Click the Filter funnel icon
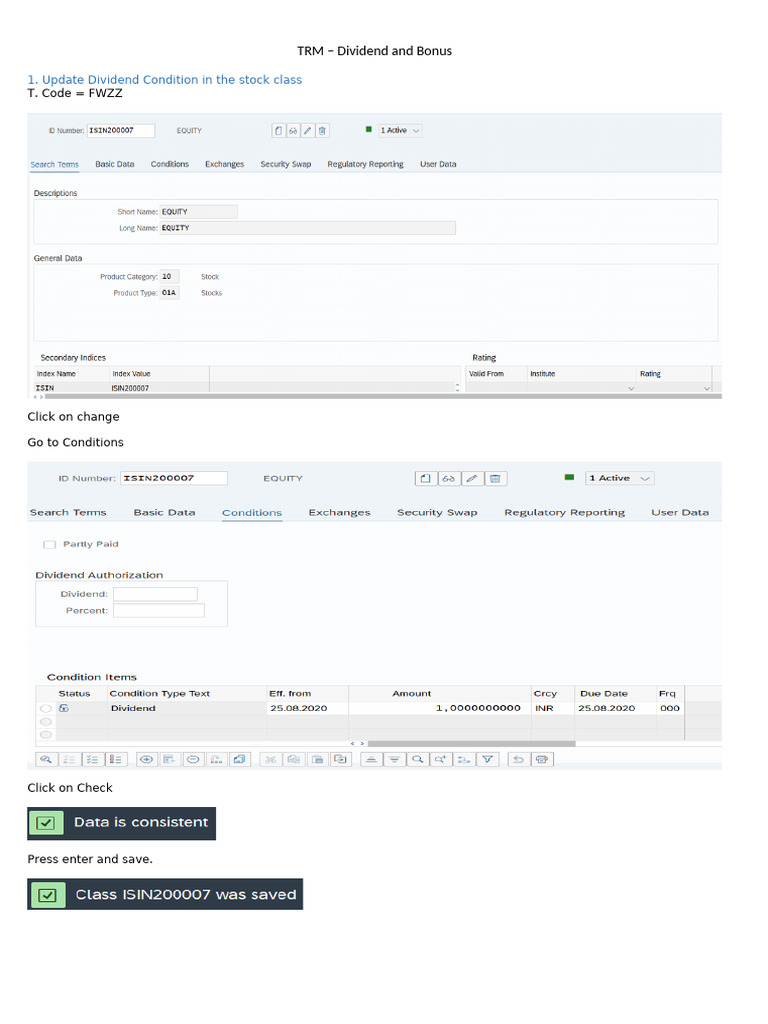This screenshot has height=1024, width=768. pos(488,760)
